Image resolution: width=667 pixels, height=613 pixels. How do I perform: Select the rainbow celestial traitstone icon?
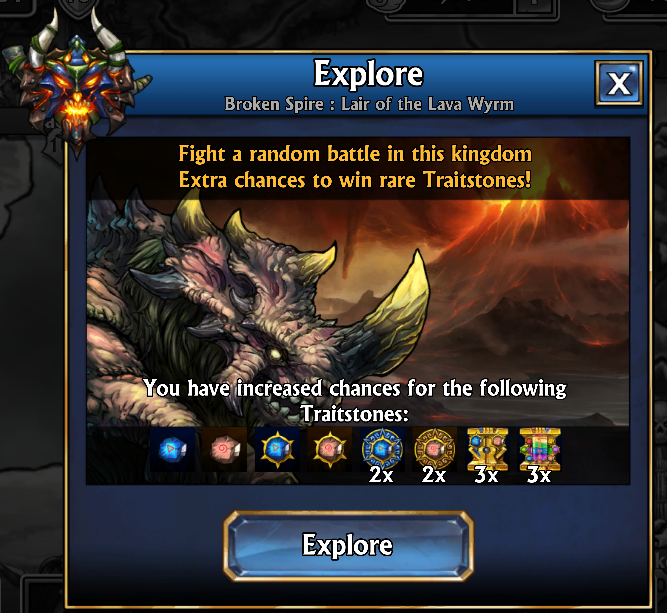(x=540, y=449)
